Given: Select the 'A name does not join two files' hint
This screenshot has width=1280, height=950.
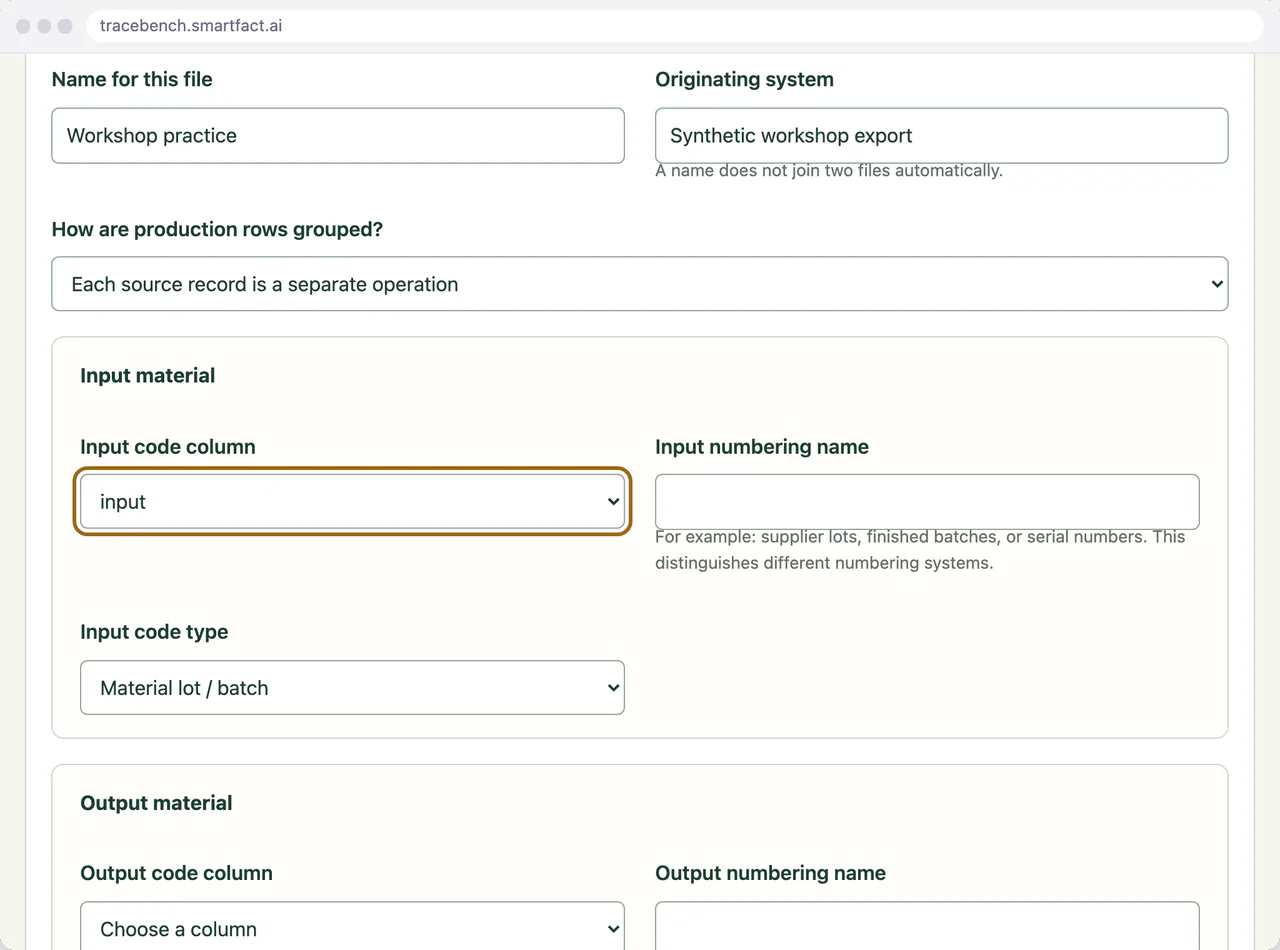Looking at the screenshot, I should click(x=829, y=171).
